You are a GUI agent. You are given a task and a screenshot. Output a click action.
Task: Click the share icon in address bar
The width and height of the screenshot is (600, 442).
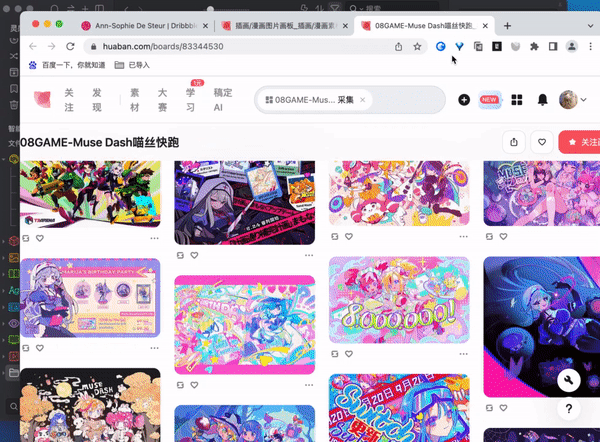coord(398,47)
